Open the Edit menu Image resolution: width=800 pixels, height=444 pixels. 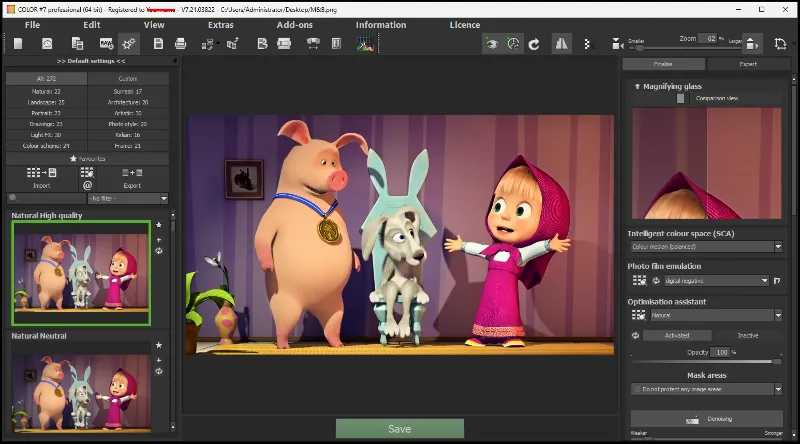click(92, 25)
